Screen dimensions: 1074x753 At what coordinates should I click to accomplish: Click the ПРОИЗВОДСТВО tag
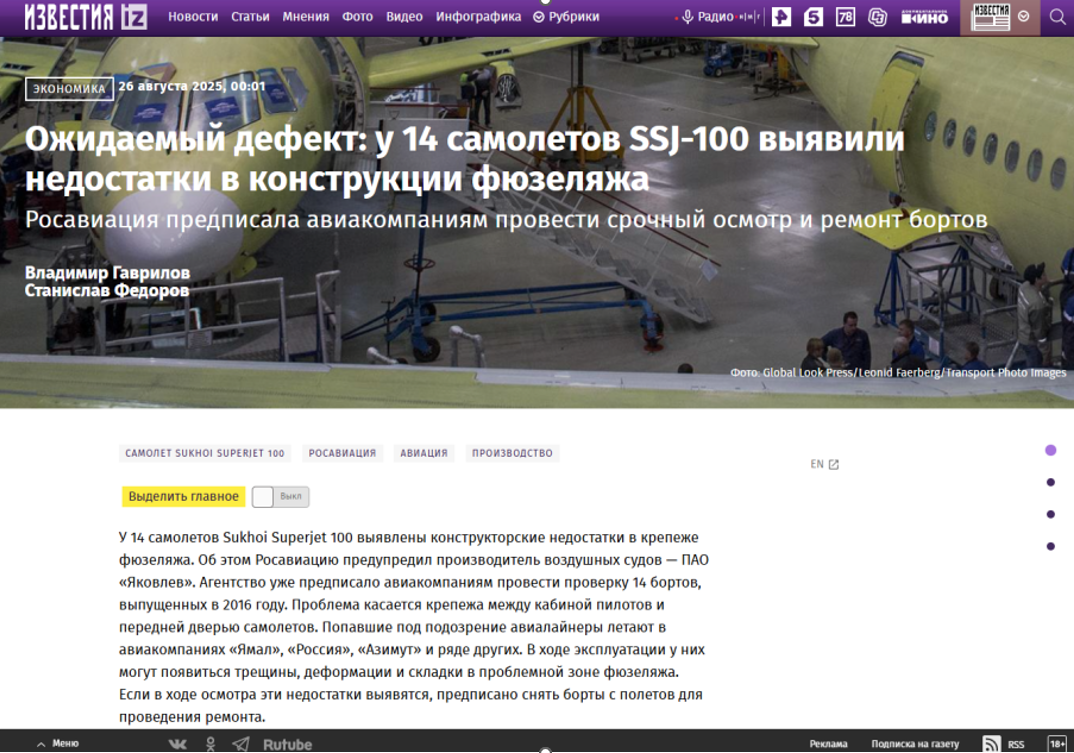coord(512,453)
